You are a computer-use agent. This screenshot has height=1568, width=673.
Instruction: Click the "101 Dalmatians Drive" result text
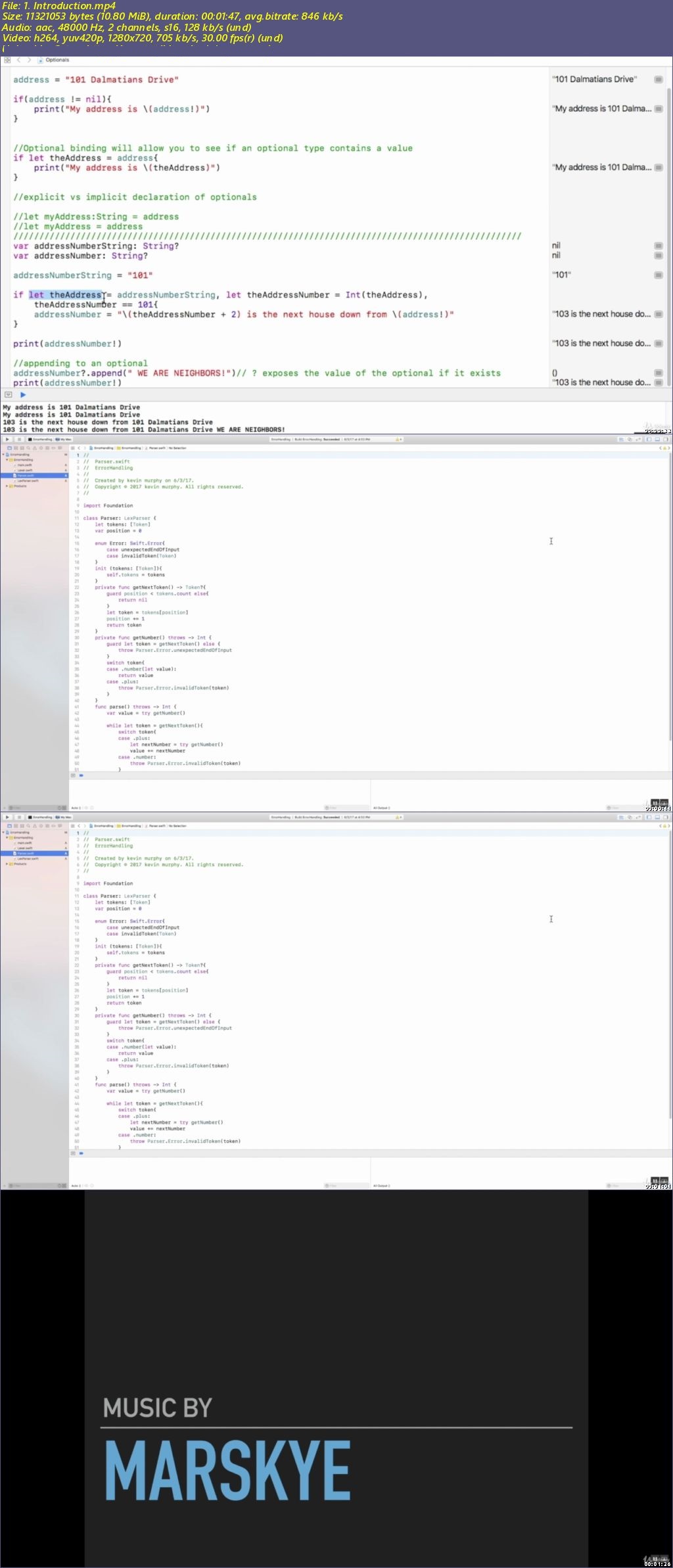(595, 80)
